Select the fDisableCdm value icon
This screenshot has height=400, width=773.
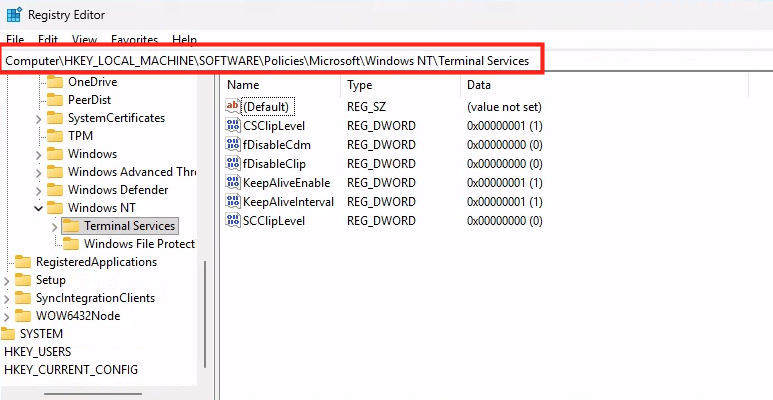pyautogui.click(x=233, y=145)
